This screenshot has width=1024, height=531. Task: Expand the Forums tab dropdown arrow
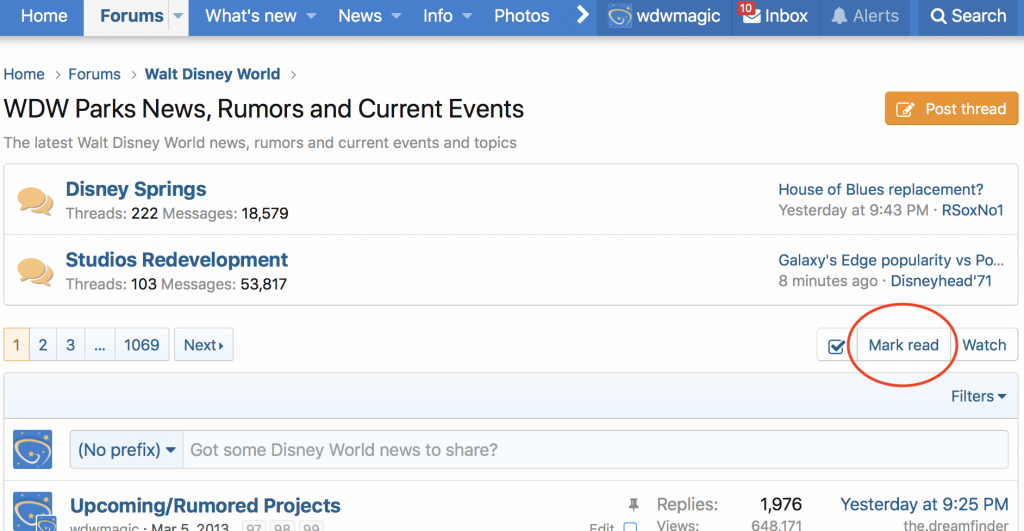coord(179,16)
